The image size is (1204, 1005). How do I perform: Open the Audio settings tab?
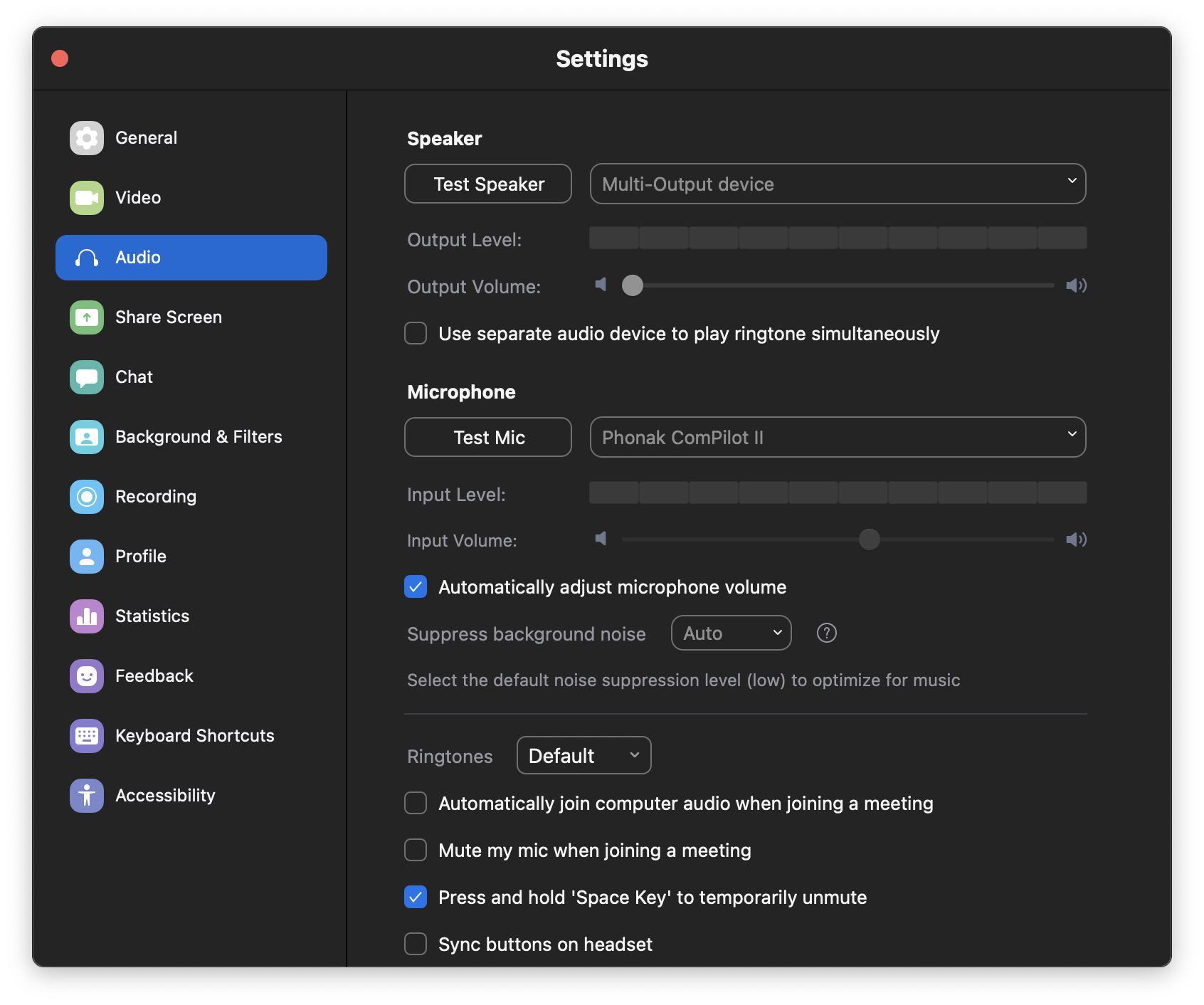(191, 258)
